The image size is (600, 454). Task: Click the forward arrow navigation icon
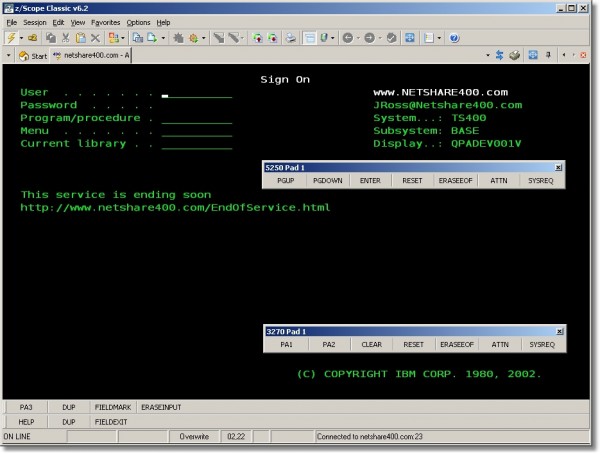point(371,38)
